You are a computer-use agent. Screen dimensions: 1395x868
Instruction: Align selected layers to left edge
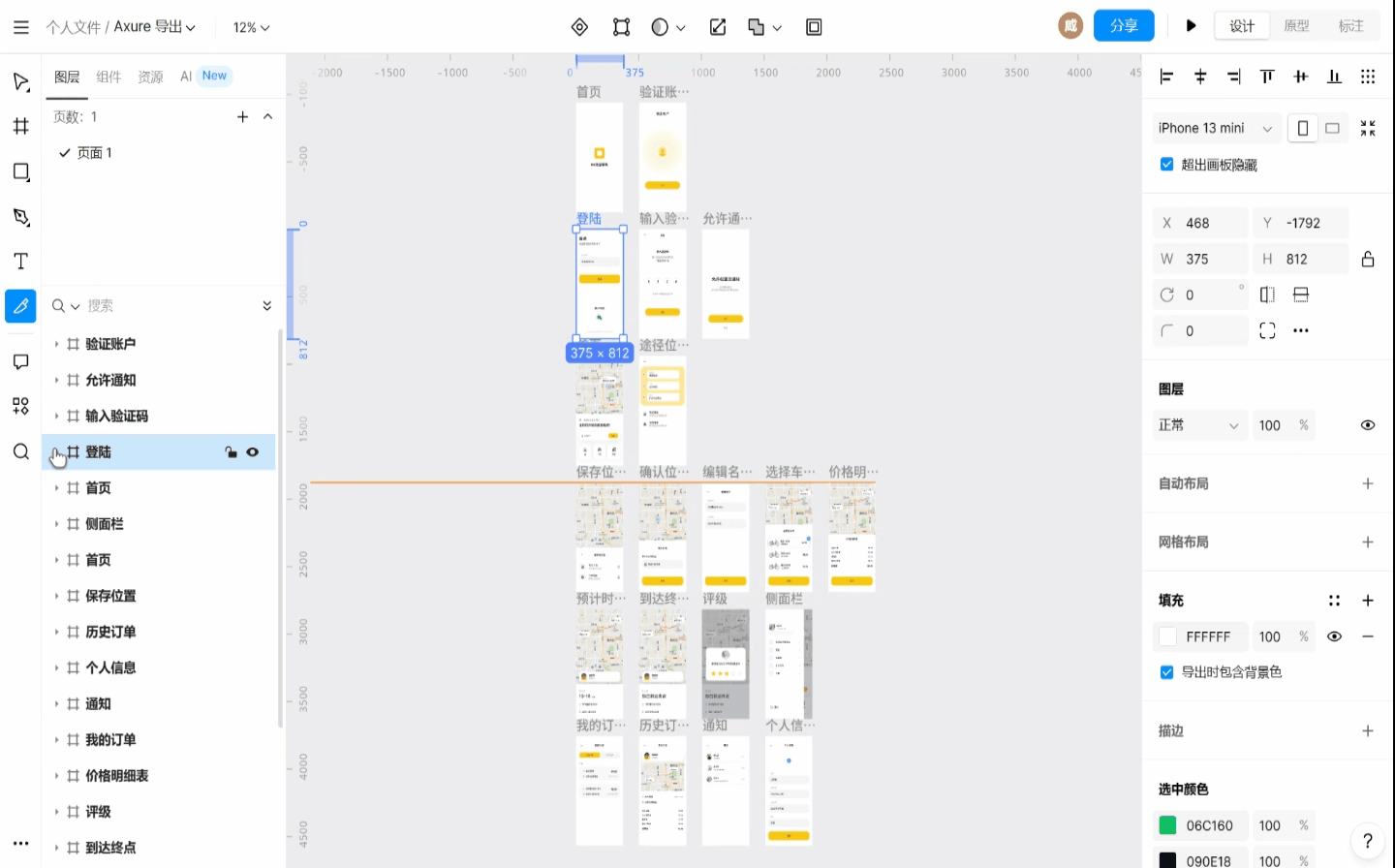1166,77
